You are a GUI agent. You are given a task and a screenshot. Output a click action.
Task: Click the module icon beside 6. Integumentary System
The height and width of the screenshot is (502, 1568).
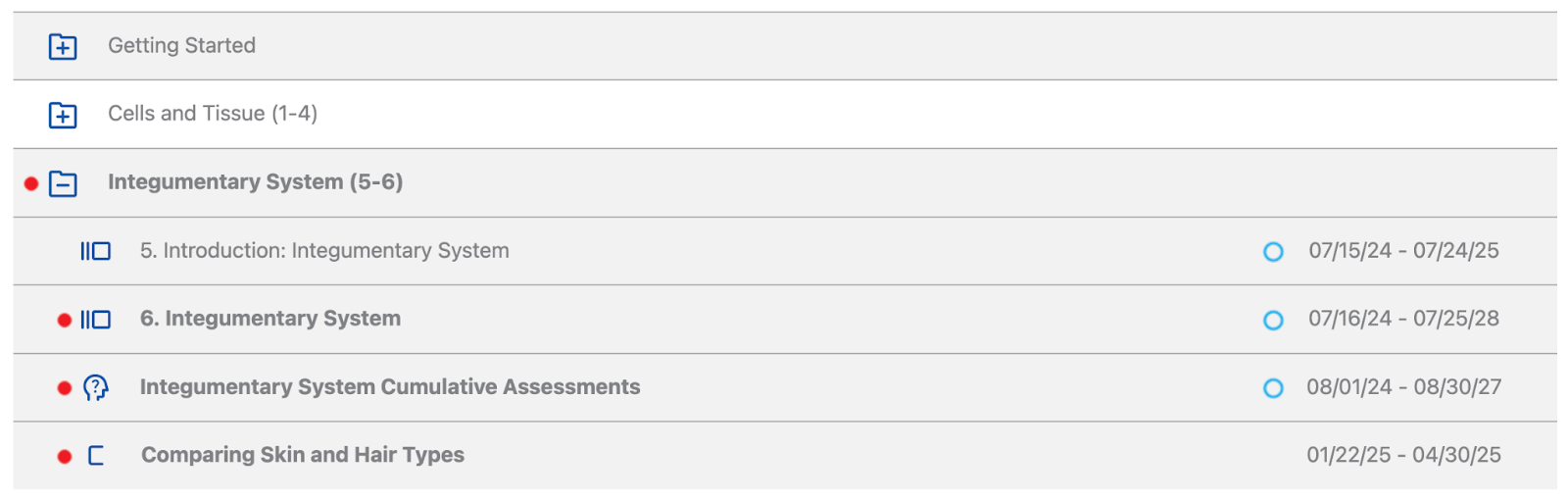click(x=95, y=320)
